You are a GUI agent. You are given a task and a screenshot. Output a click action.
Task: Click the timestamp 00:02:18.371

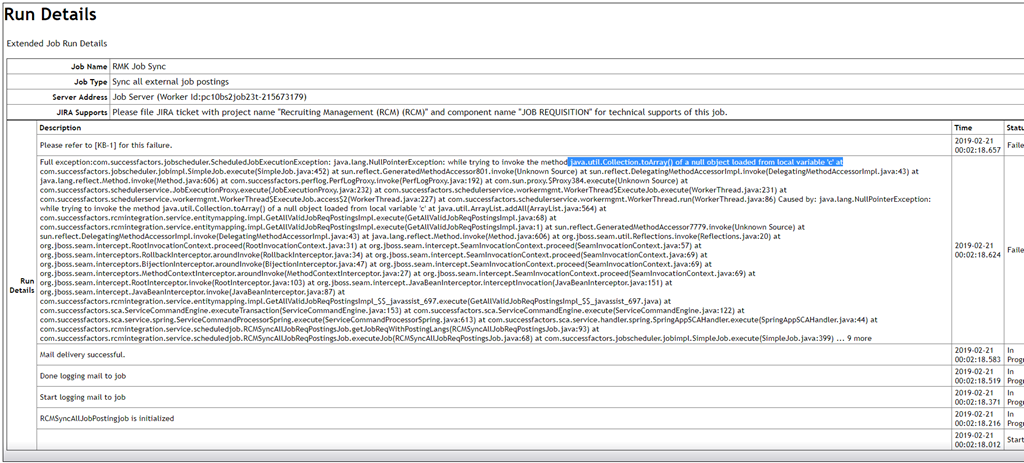(978, 402)
